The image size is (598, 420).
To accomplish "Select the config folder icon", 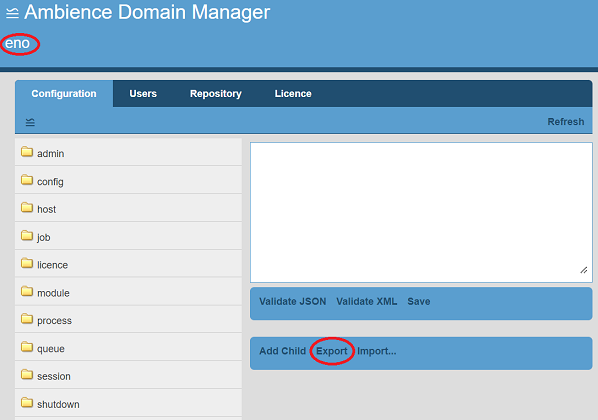I will tap(27, 180).
